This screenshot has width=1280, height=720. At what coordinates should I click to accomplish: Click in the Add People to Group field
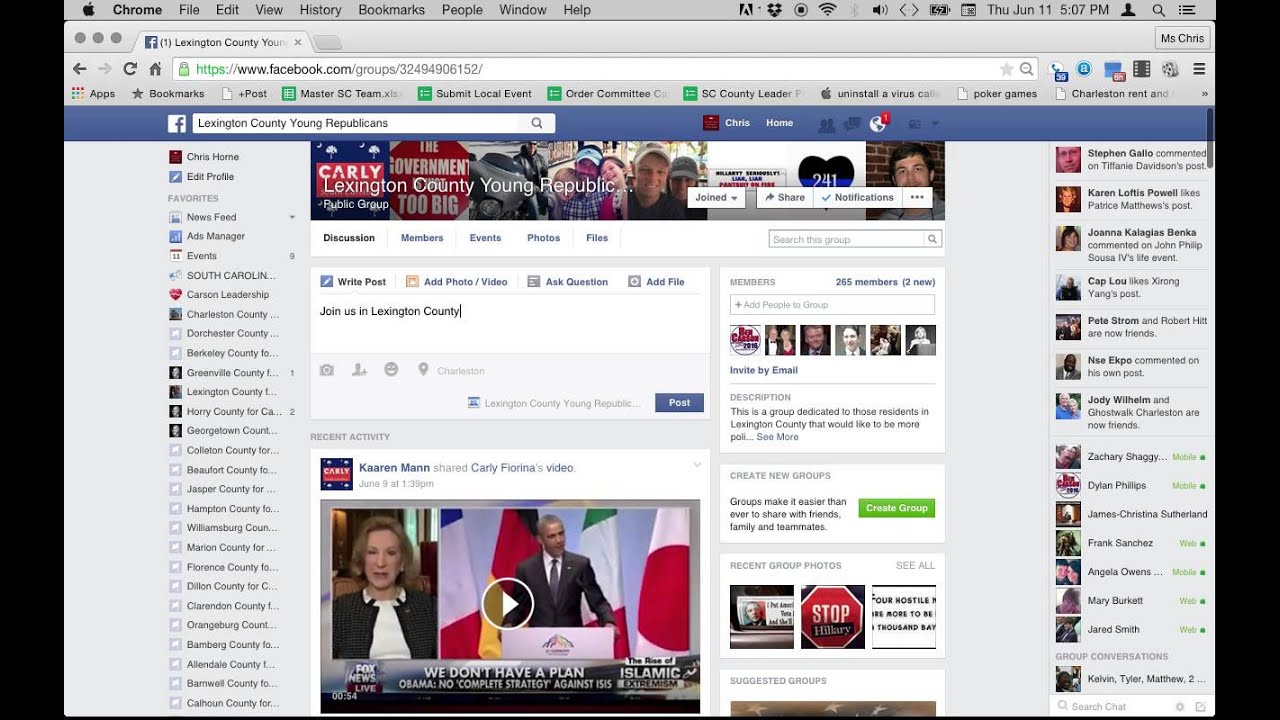pos(832,304)
